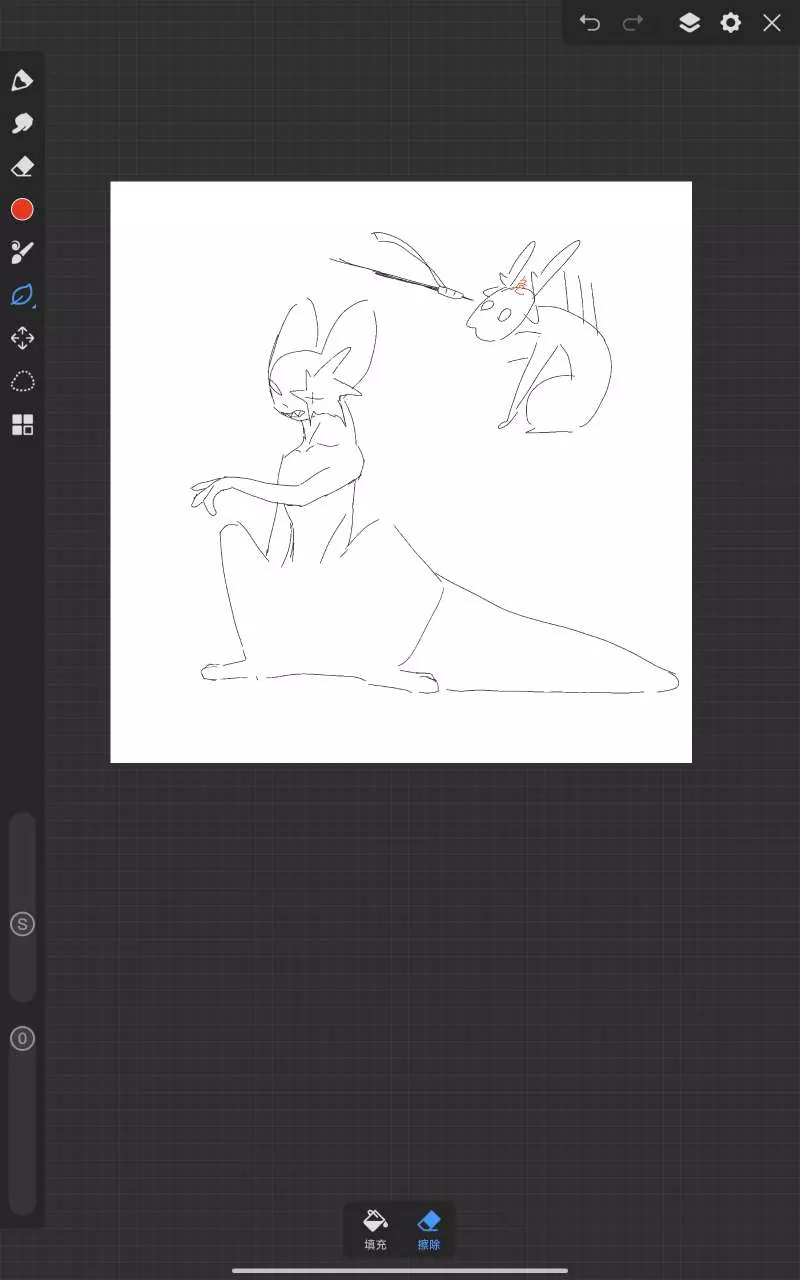The height and width of the screenshot is (1280, 800).
Task: Open the four-square tools grid
Action: tap(22, 425)
